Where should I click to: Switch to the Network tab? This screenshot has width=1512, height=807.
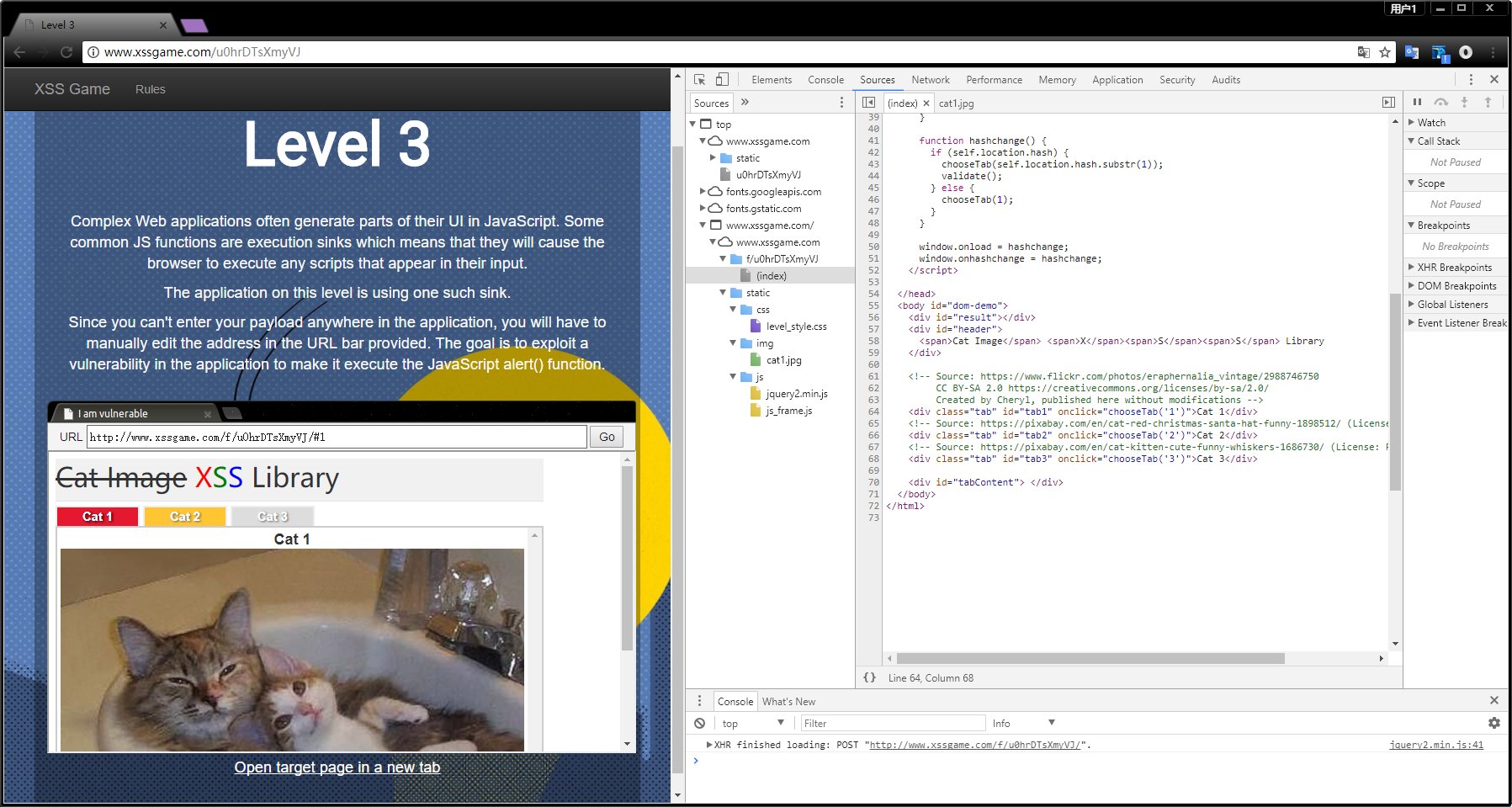pyautogui.click(x=930, y=80)
